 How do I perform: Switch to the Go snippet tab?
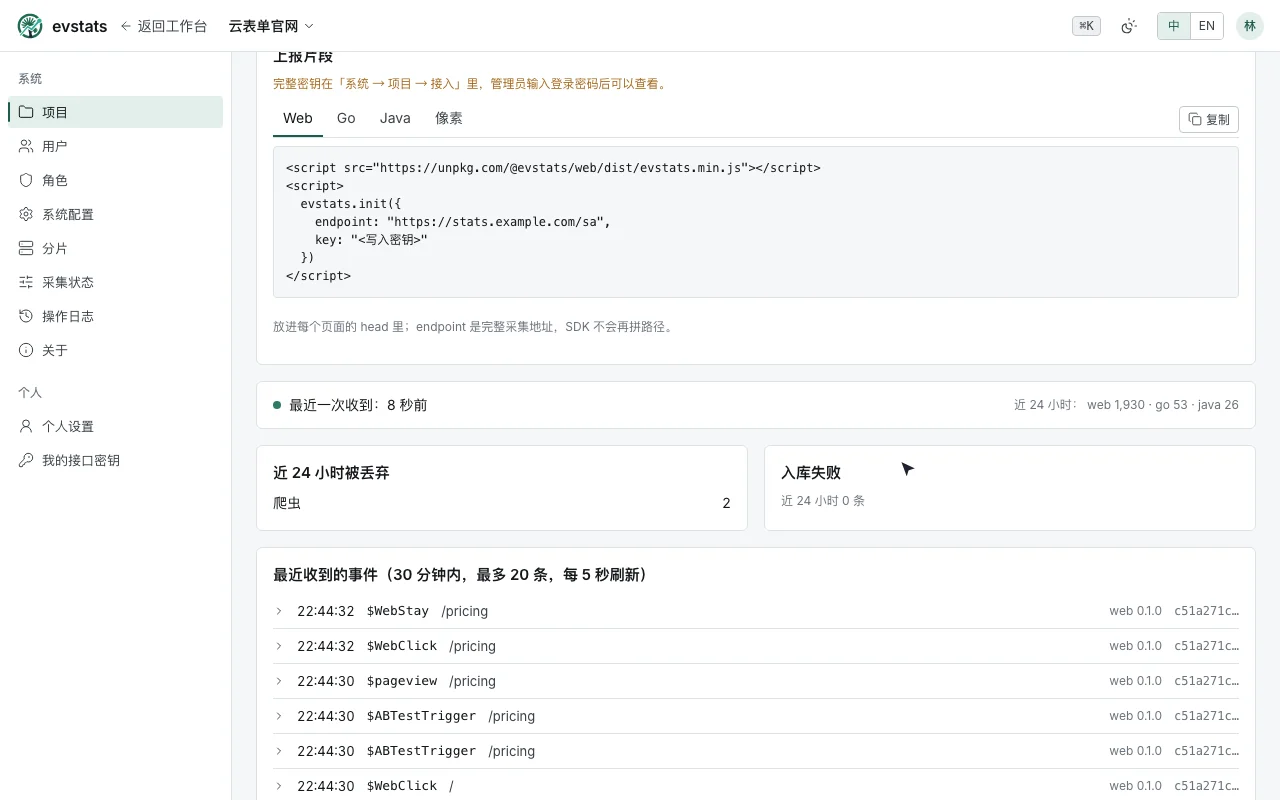click(346, 118)
